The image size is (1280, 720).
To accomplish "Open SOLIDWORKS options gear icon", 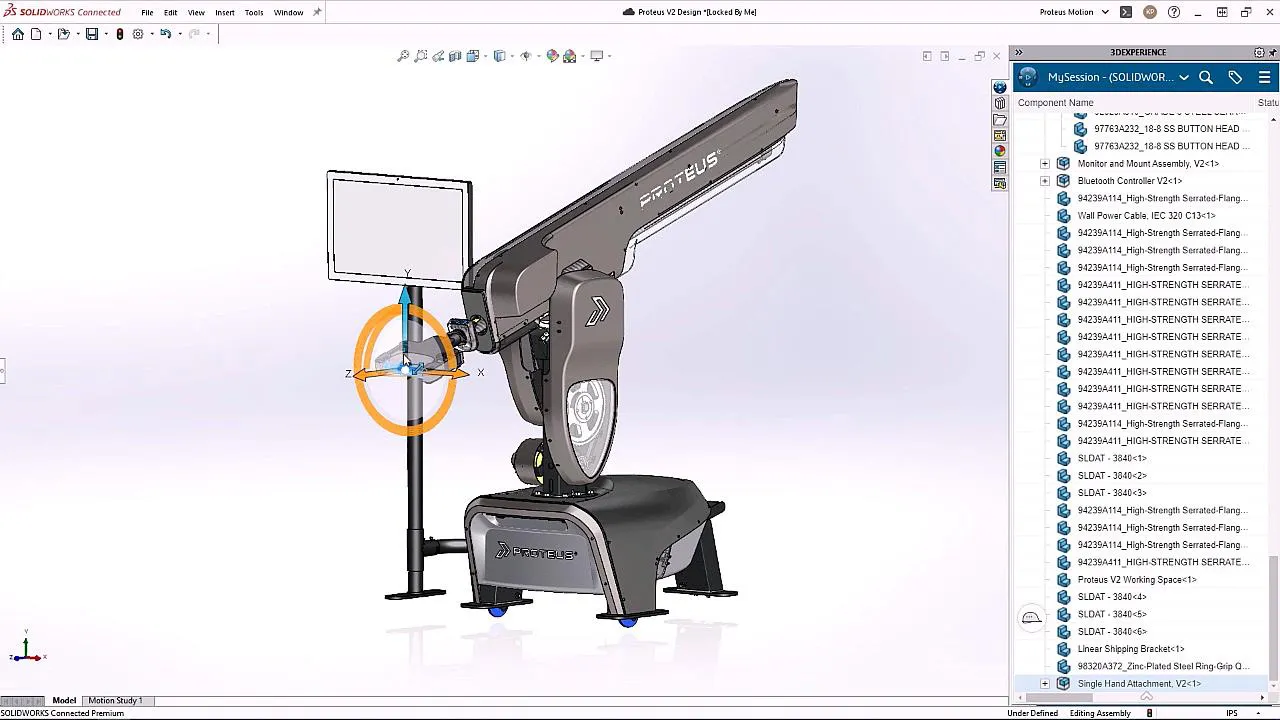I will 137,34.
